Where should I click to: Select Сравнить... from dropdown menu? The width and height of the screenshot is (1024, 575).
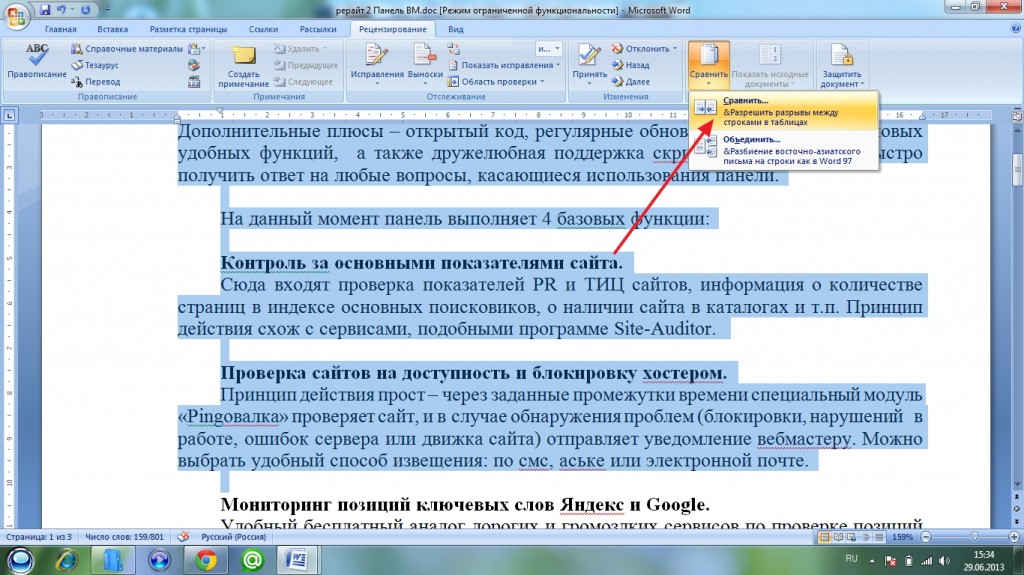(x=784, y=111)
